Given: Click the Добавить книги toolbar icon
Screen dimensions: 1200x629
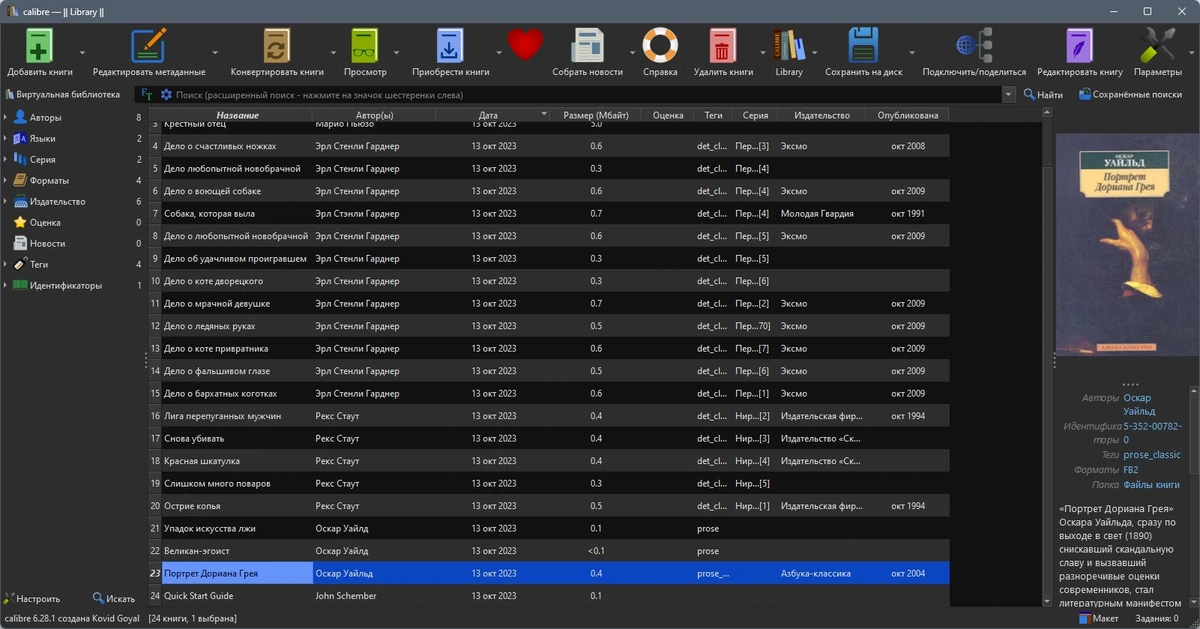Looking at the screenshot, I should click(40, 47).
